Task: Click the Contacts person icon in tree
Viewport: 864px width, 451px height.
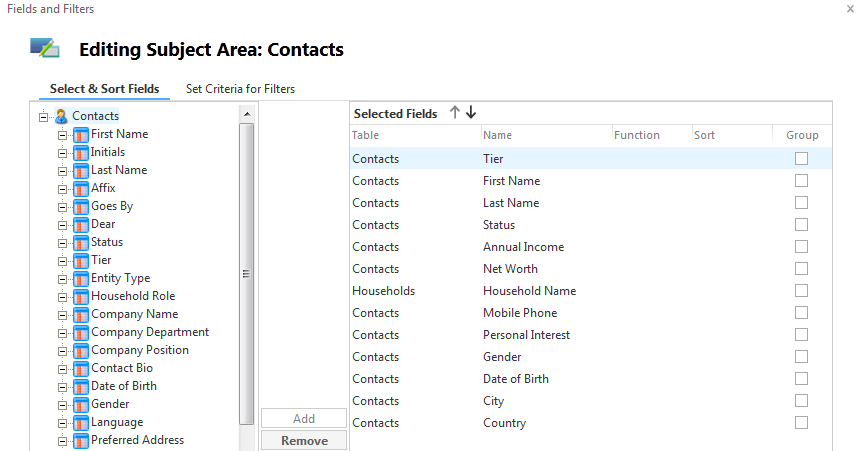Action: pos(62,116)
